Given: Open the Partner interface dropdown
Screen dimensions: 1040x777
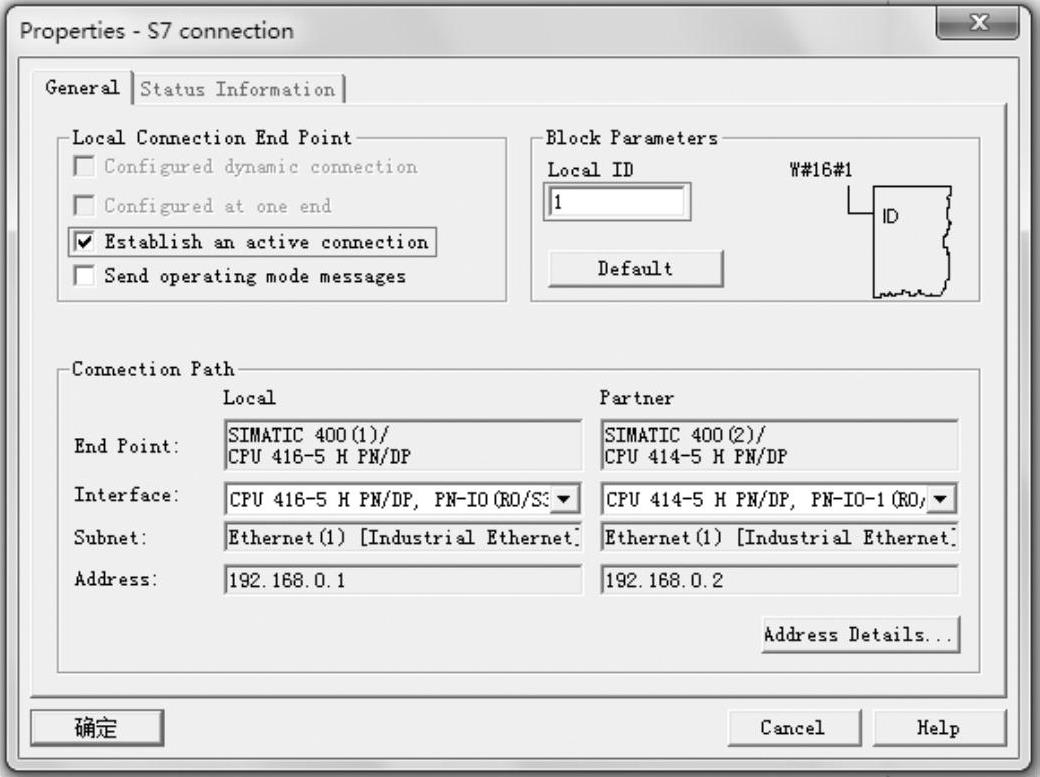Looking at the screenshot, I should [942, 498].
